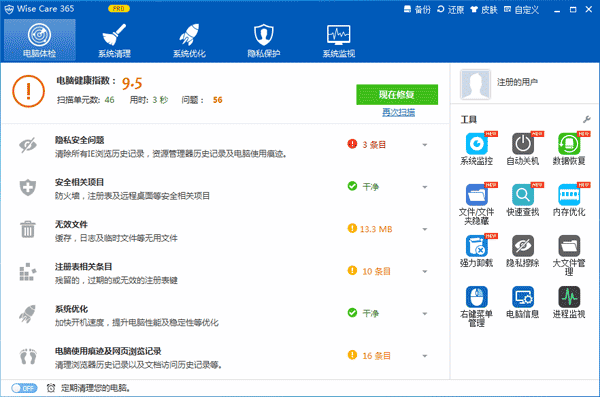
Task: Click the orange exclamation health icon
Action: (28, 91)
